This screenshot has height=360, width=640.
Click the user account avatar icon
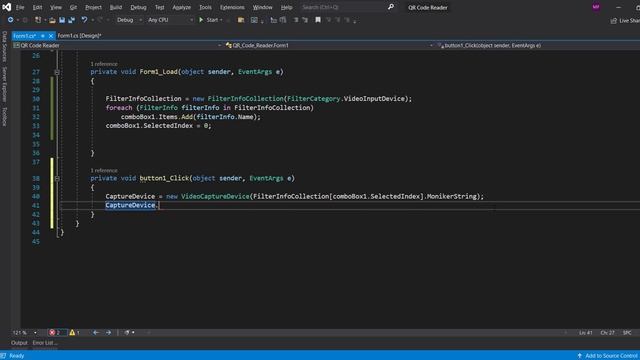[596, 7]
